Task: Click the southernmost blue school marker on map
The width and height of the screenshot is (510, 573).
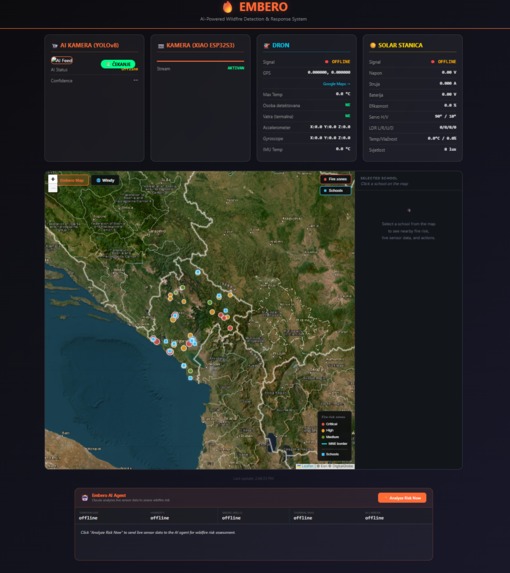Action: tap(190, 378)
